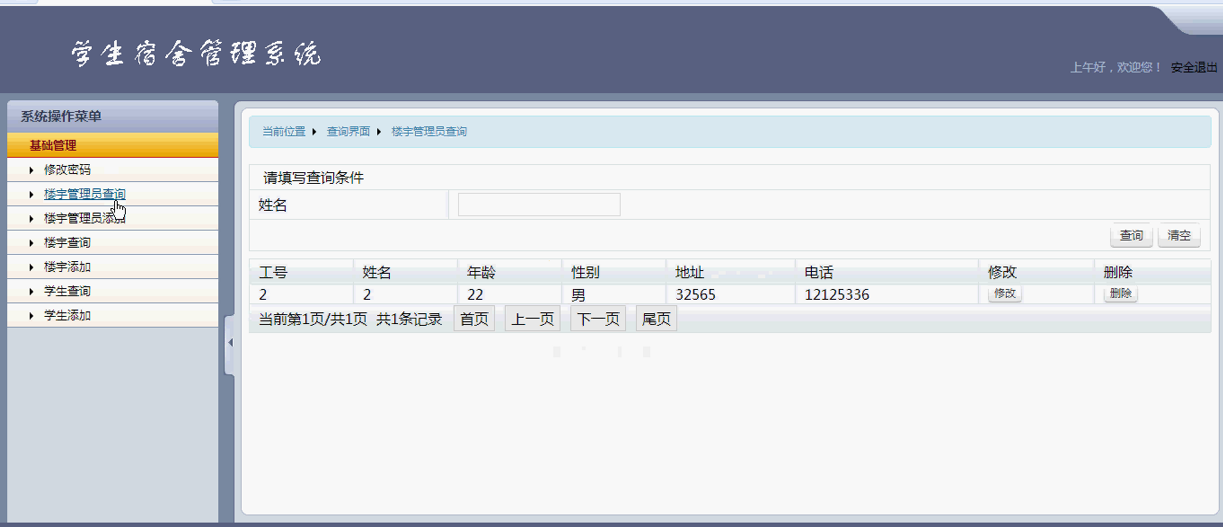Click 安全退出 logout link
The height and width of the screenshot is (527, 1223).
(x=1194, y=67)
